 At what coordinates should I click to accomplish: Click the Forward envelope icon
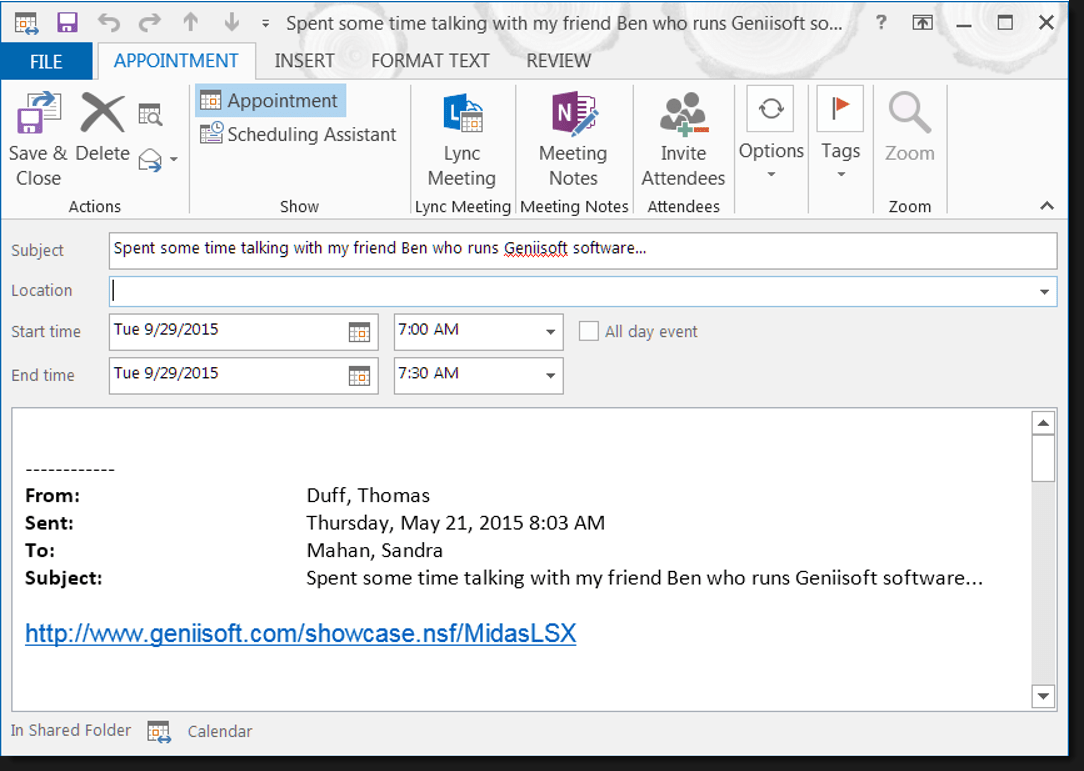(x=150, y=160)
